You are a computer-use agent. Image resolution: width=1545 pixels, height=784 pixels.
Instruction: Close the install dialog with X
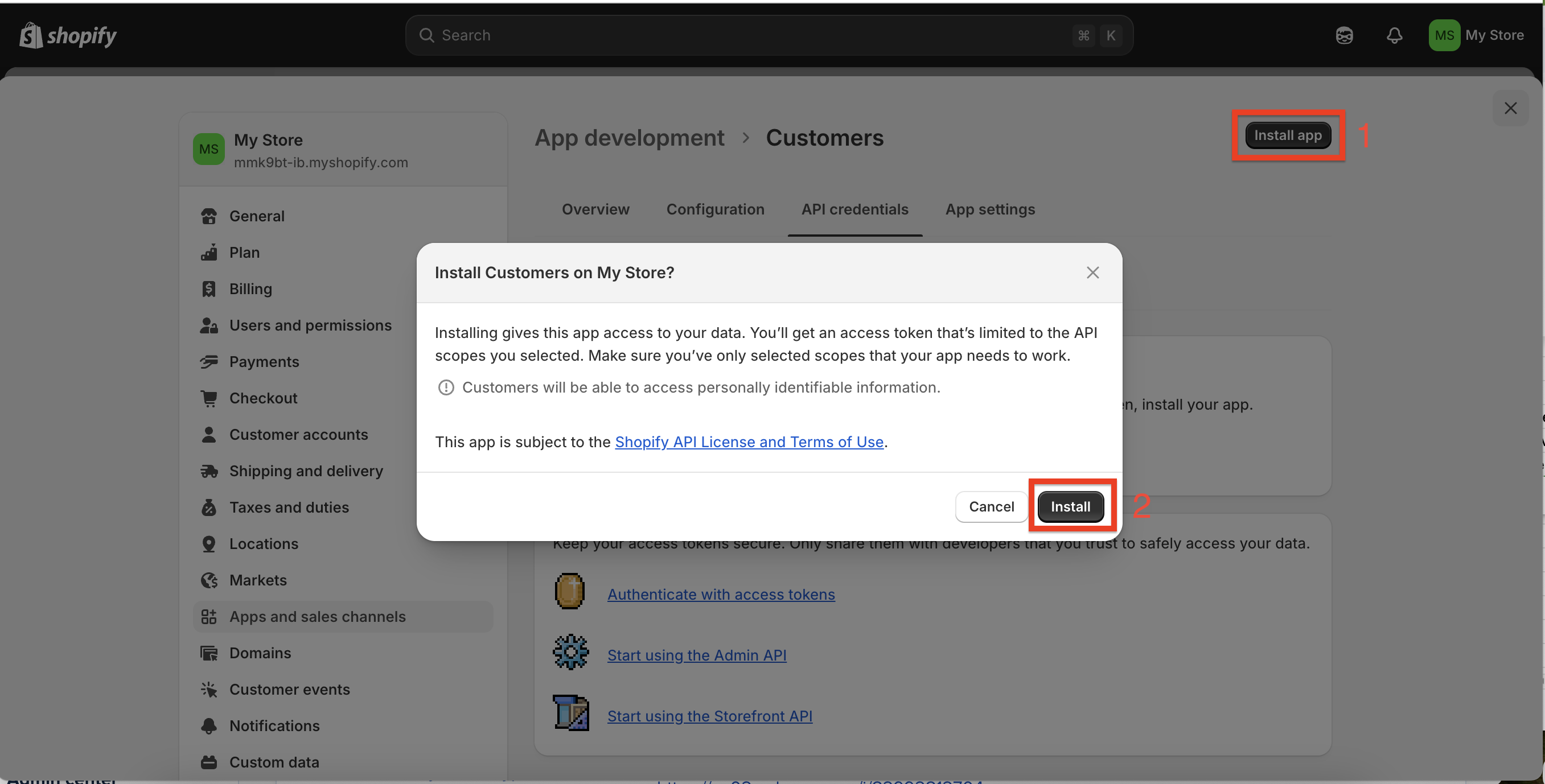[x=1092, y=273]
